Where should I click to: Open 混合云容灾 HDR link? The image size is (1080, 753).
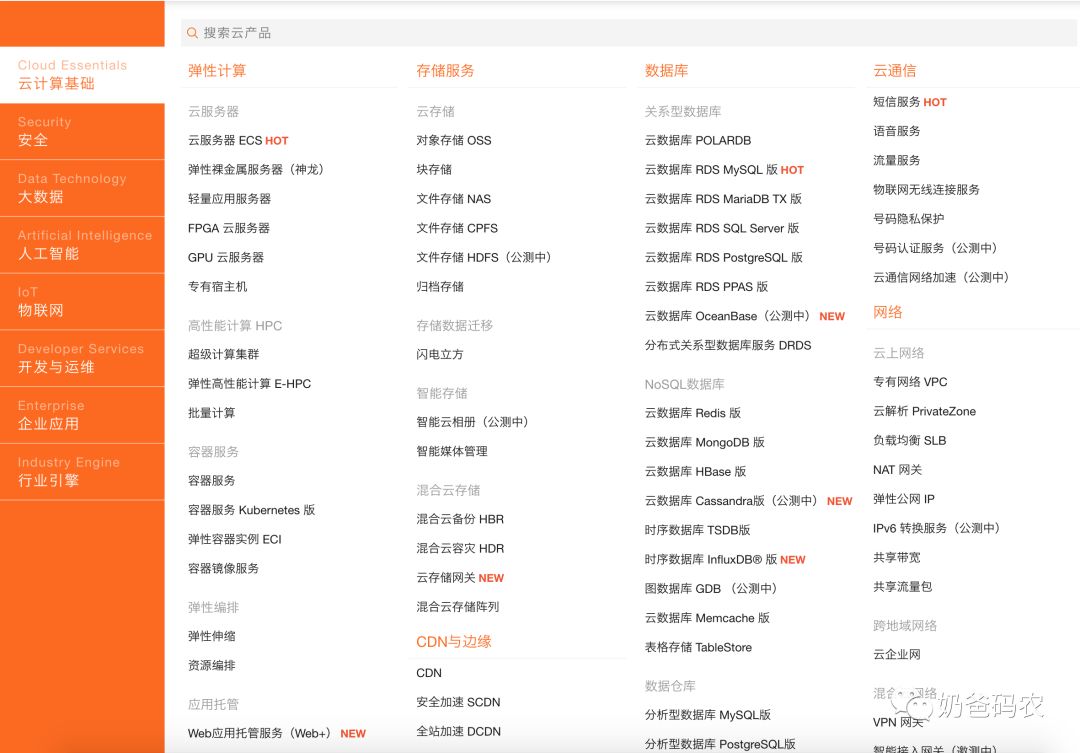coord(460,548)
